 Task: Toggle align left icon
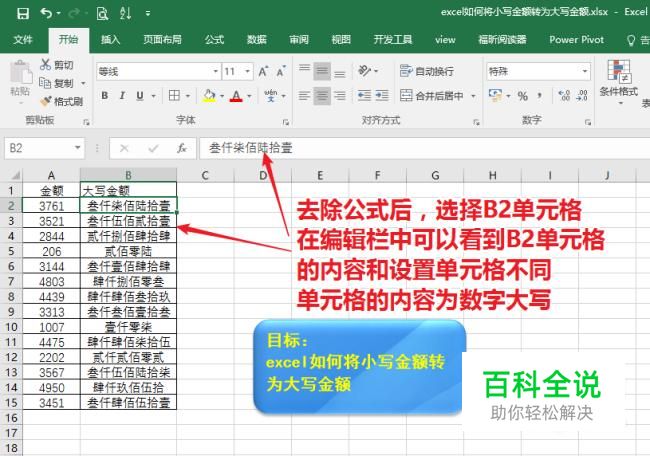click(304, 96)
